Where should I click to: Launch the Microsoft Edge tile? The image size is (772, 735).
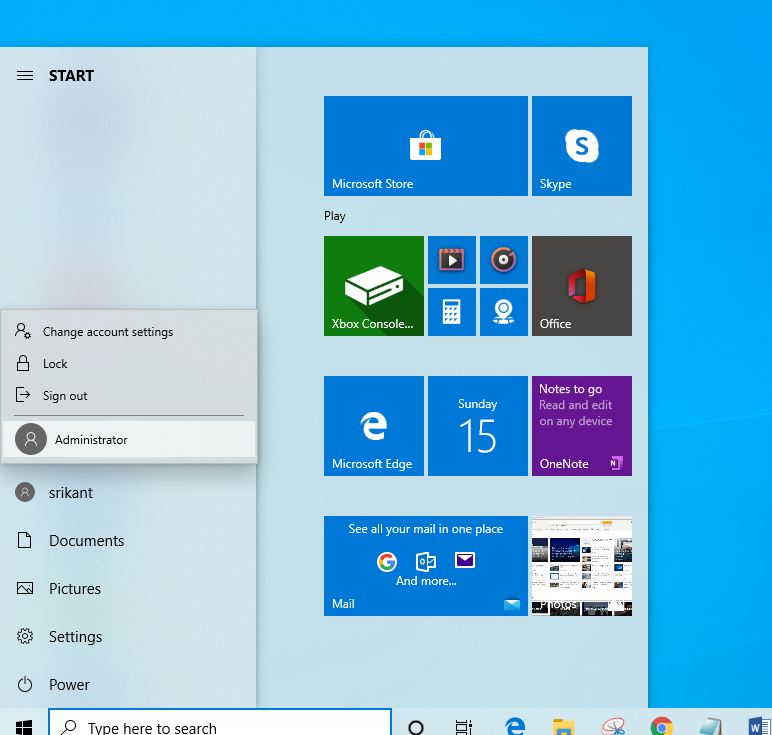(x=374, y=426)
